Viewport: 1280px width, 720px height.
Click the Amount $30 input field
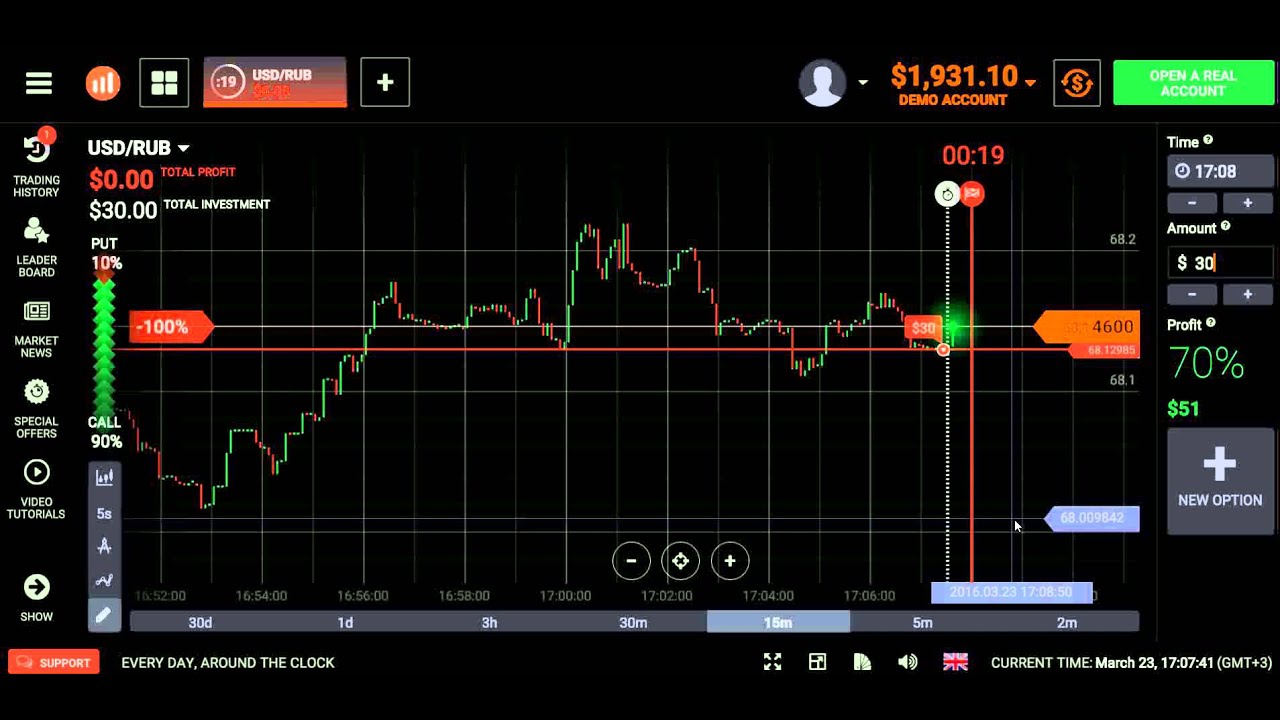(1220, 263)
